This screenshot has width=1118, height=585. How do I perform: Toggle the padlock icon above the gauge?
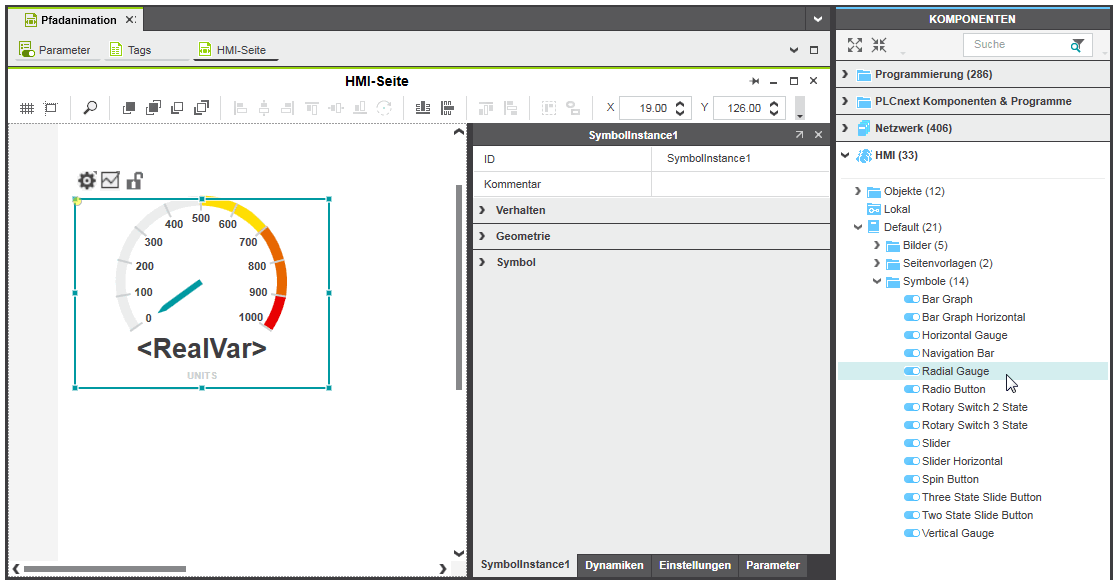[x=134, y=180]
